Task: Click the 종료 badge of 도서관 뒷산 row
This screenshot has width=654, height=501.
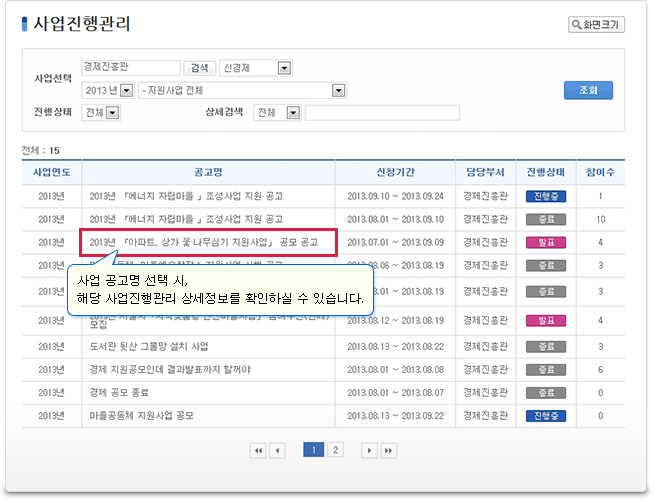Action: pyautogui.click(x=546, y=347)
